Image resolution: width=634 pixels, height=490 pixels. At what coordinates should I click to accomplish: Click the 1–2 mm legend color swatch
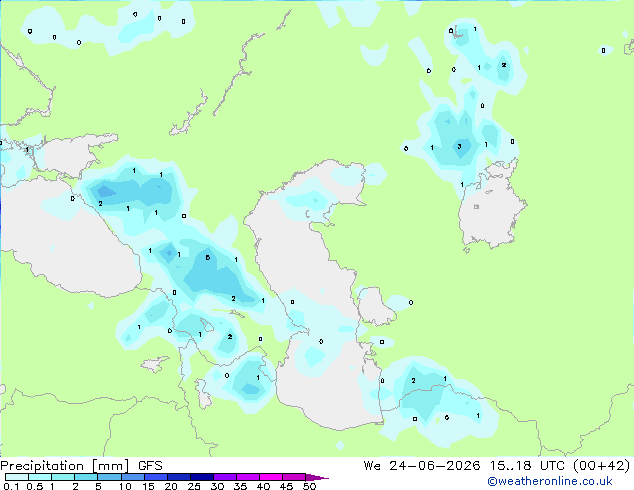63,477
